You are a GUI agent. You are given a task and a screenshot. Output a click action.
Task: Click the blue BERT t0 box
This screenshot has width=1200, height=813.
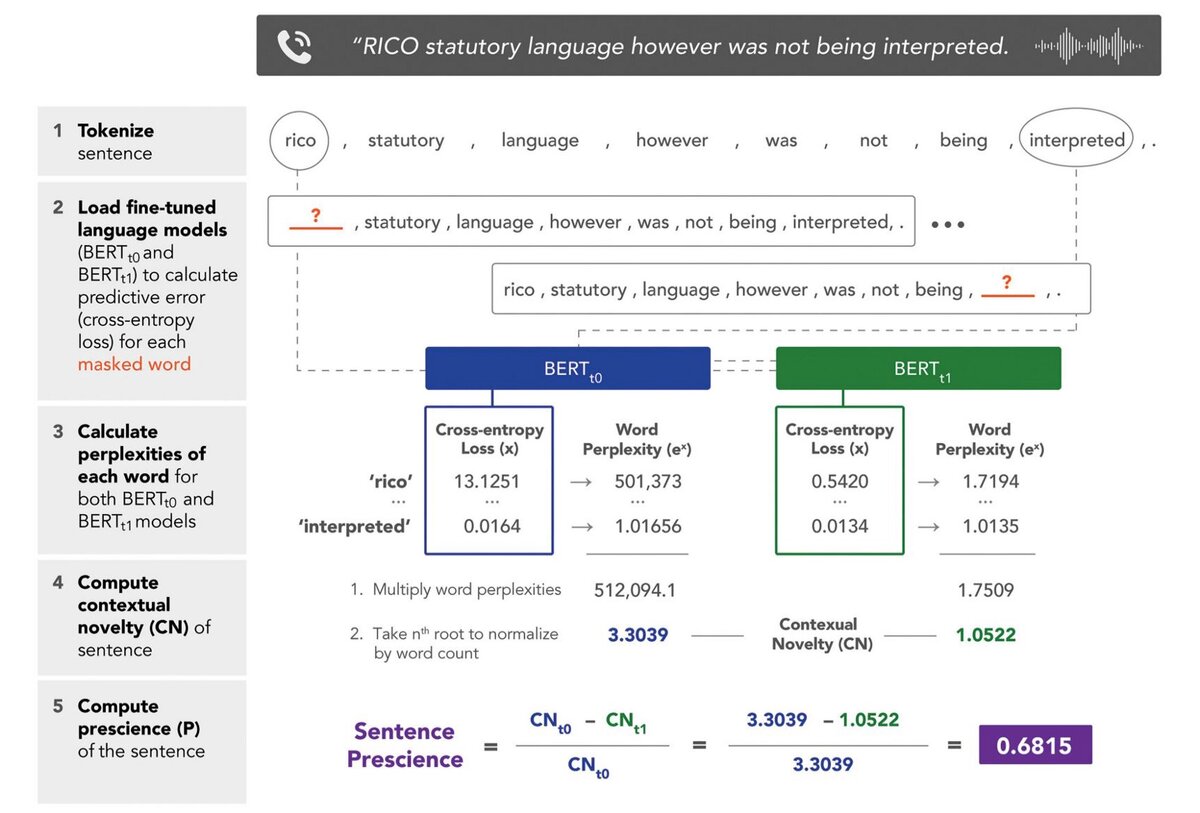pyautogui.click(x=567, y=368)
